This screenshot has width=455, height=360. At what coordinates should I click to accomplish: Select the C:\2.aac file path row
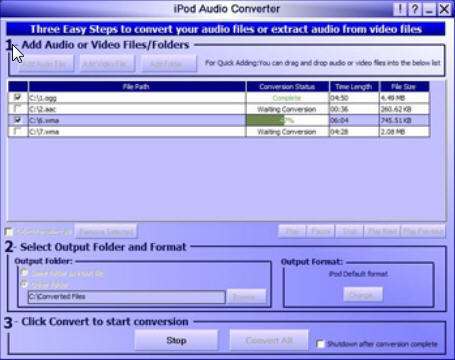pos(137,109)
